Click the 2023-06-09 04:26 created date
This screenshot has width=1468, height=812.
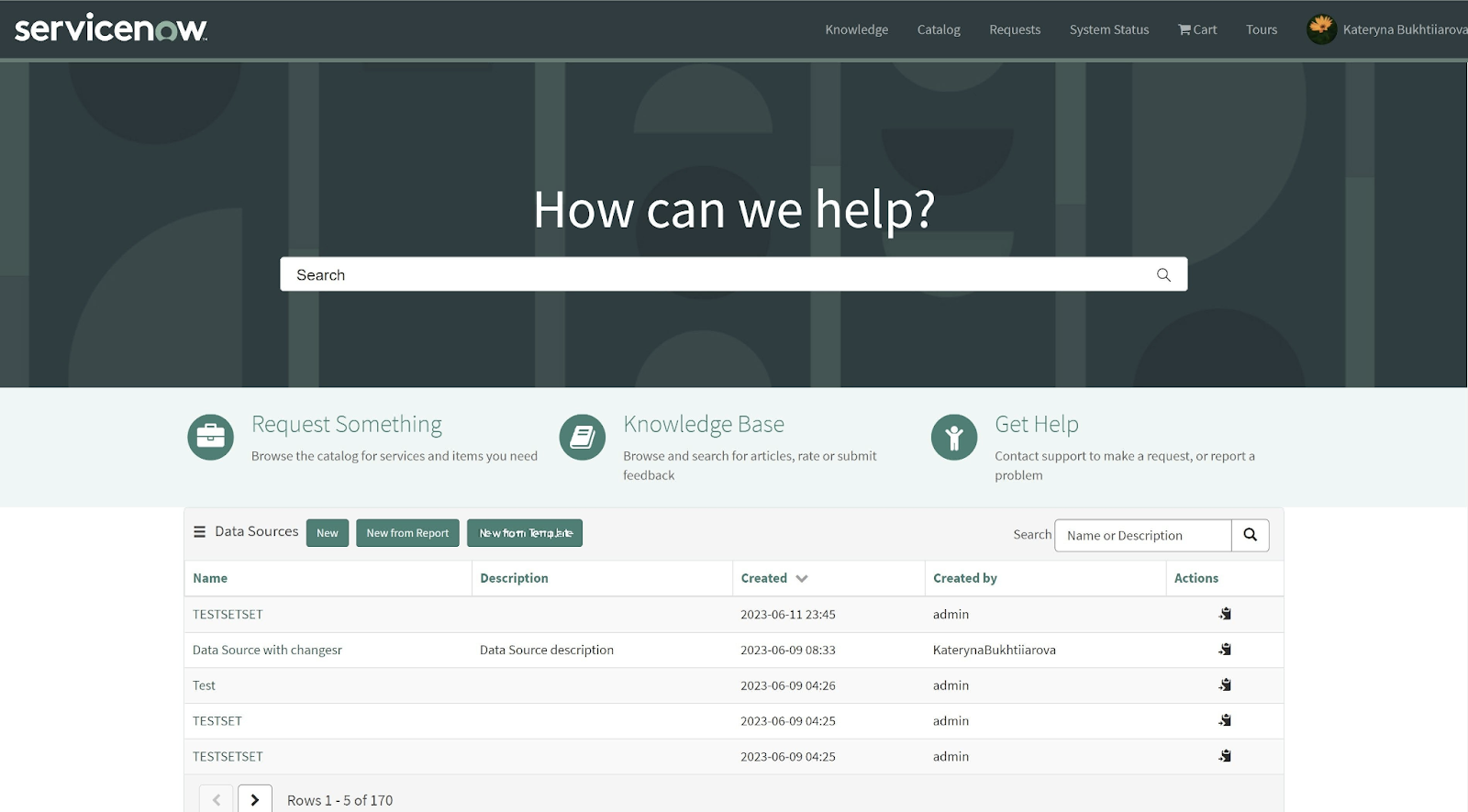coord(788,685)
